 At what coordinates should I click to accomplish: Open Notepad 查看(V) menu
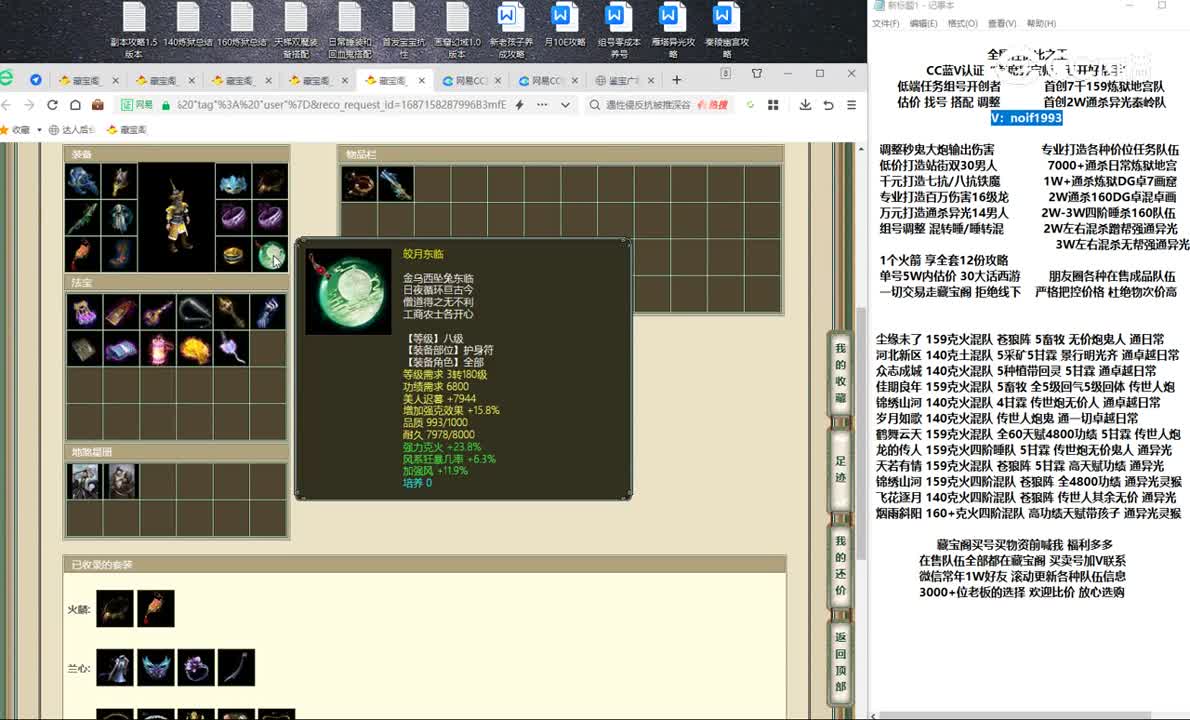point(1002,24)
